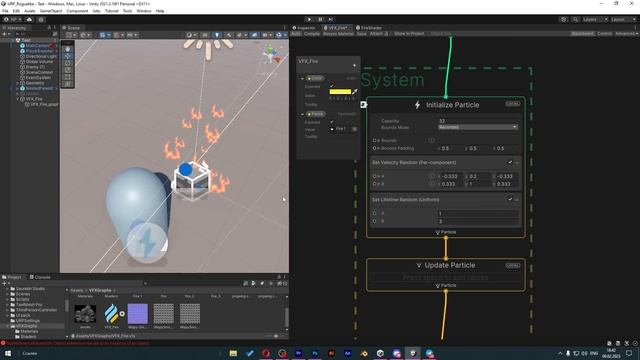Image resolution: width=640 pixels, height=360 pixels.
Task: Switch to the FireShader tab
Action: point(369,28)
